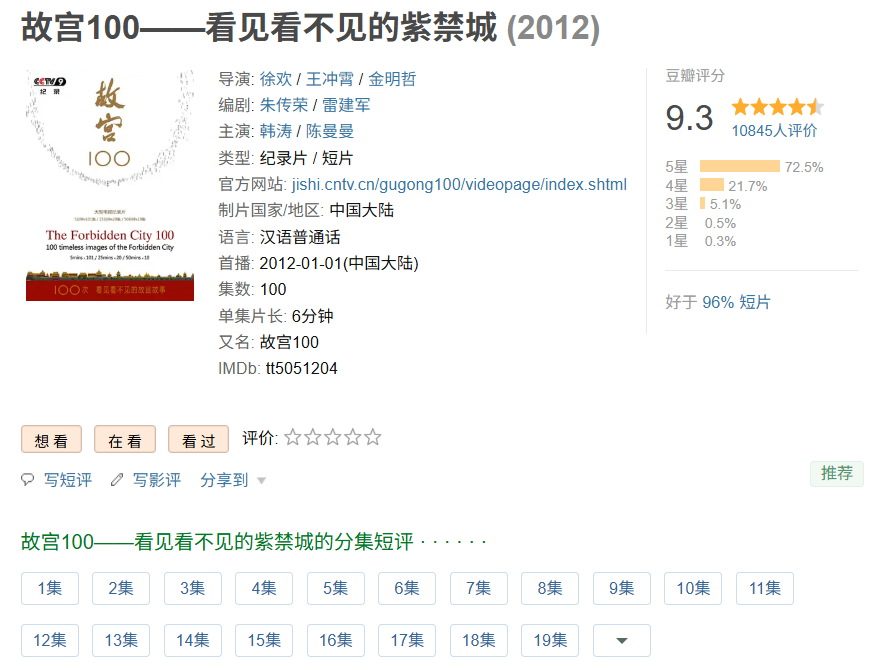Expand more episodes with the arrow button
The width and height of the screenshot is (882, 670).
point(622,640)
